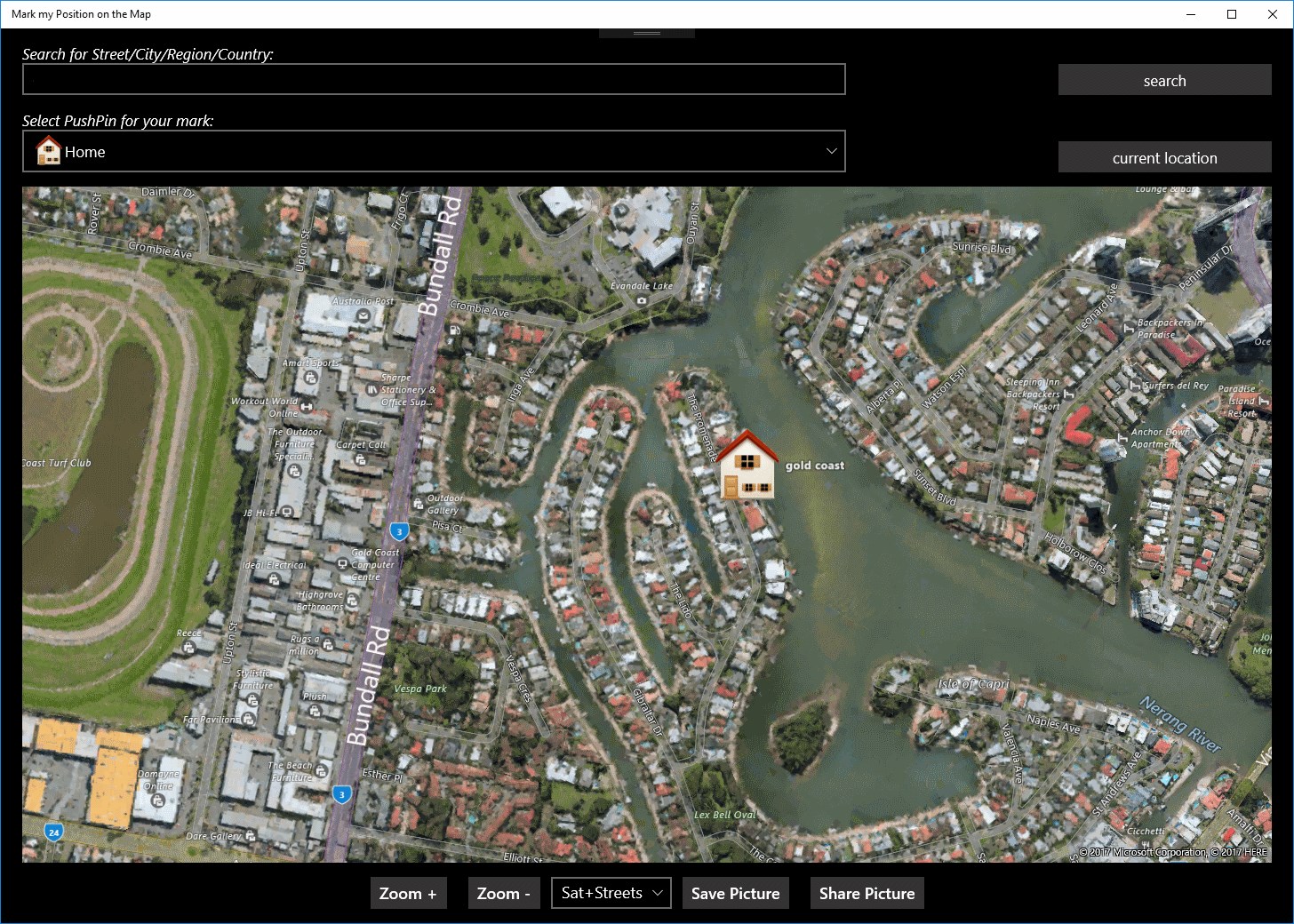The image size is (1294, 924).
Task: Go to current location
Action: 1164,157
